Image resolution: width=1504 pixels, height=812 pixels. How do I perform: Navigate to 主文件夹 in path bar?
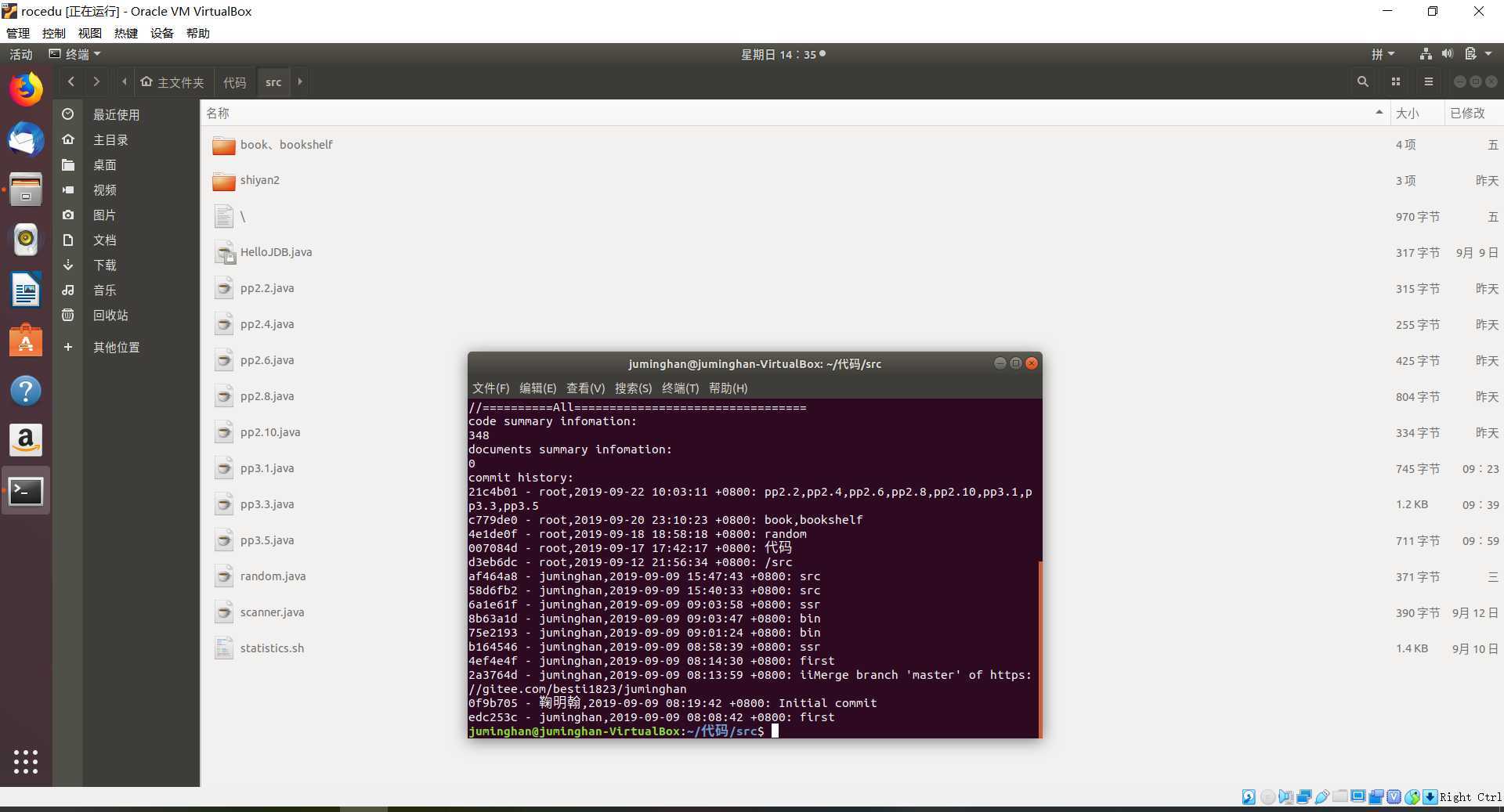172,81
